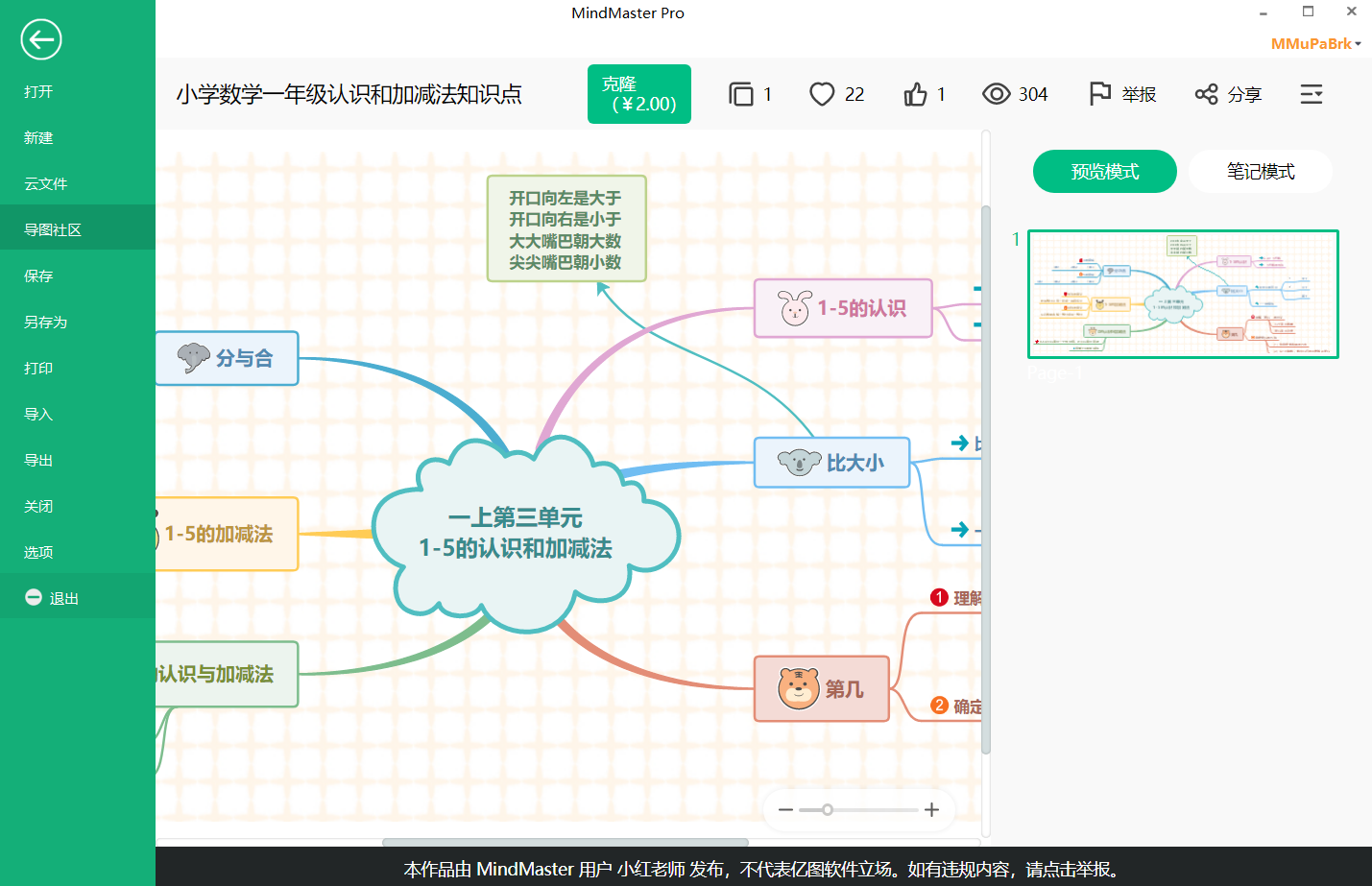This screenshot has height=886, width=1372.
Task: Click 退出 to exit
Action: point(63,599)
